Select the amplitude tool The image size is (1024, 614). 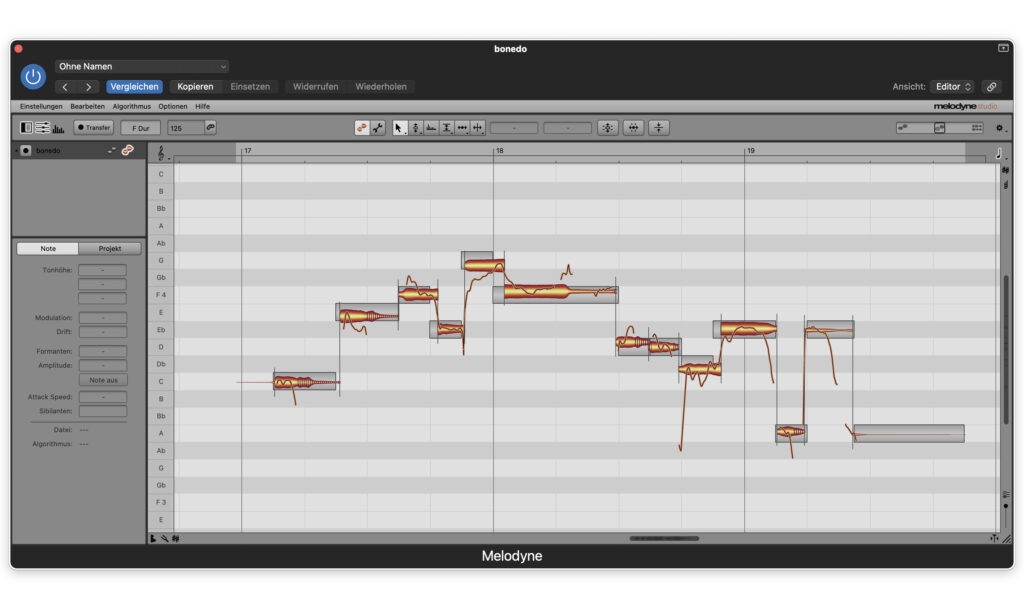click(x=447, y=128)
